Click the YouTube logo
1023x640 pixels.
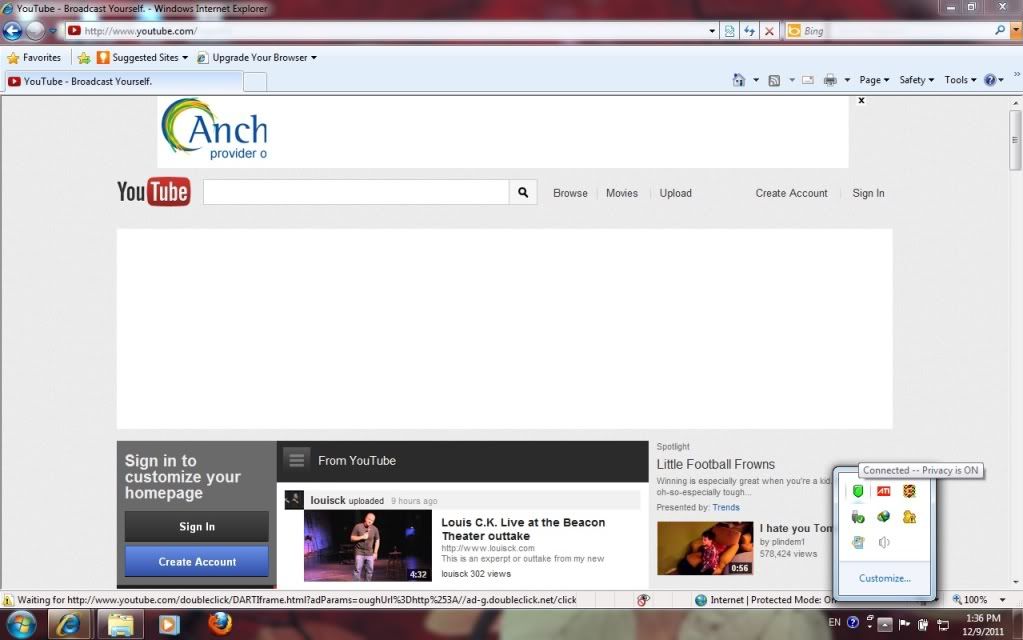(x=154, y=192)
